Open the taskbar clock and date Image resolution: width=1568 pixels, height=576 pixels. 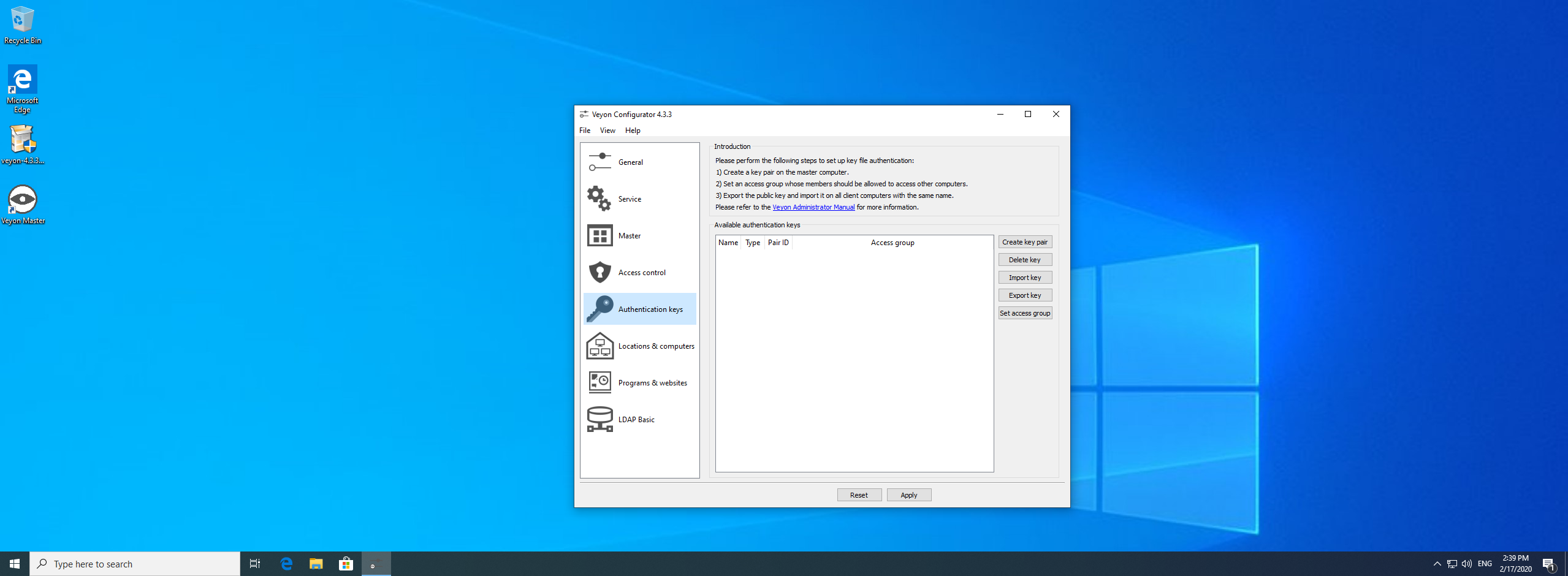(x=1515, y=564)
